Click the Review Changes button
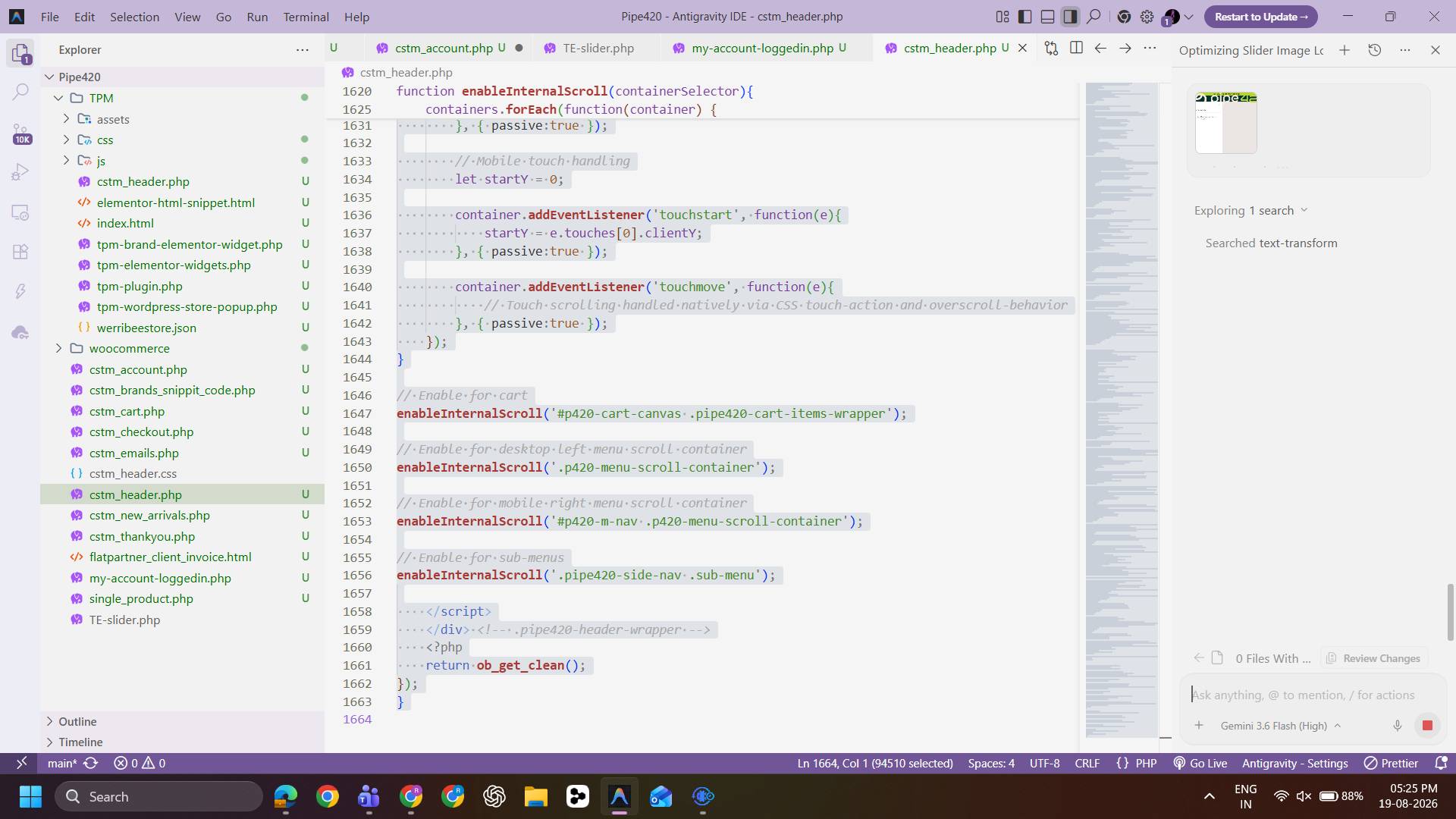 click(x=1373, y=658)
